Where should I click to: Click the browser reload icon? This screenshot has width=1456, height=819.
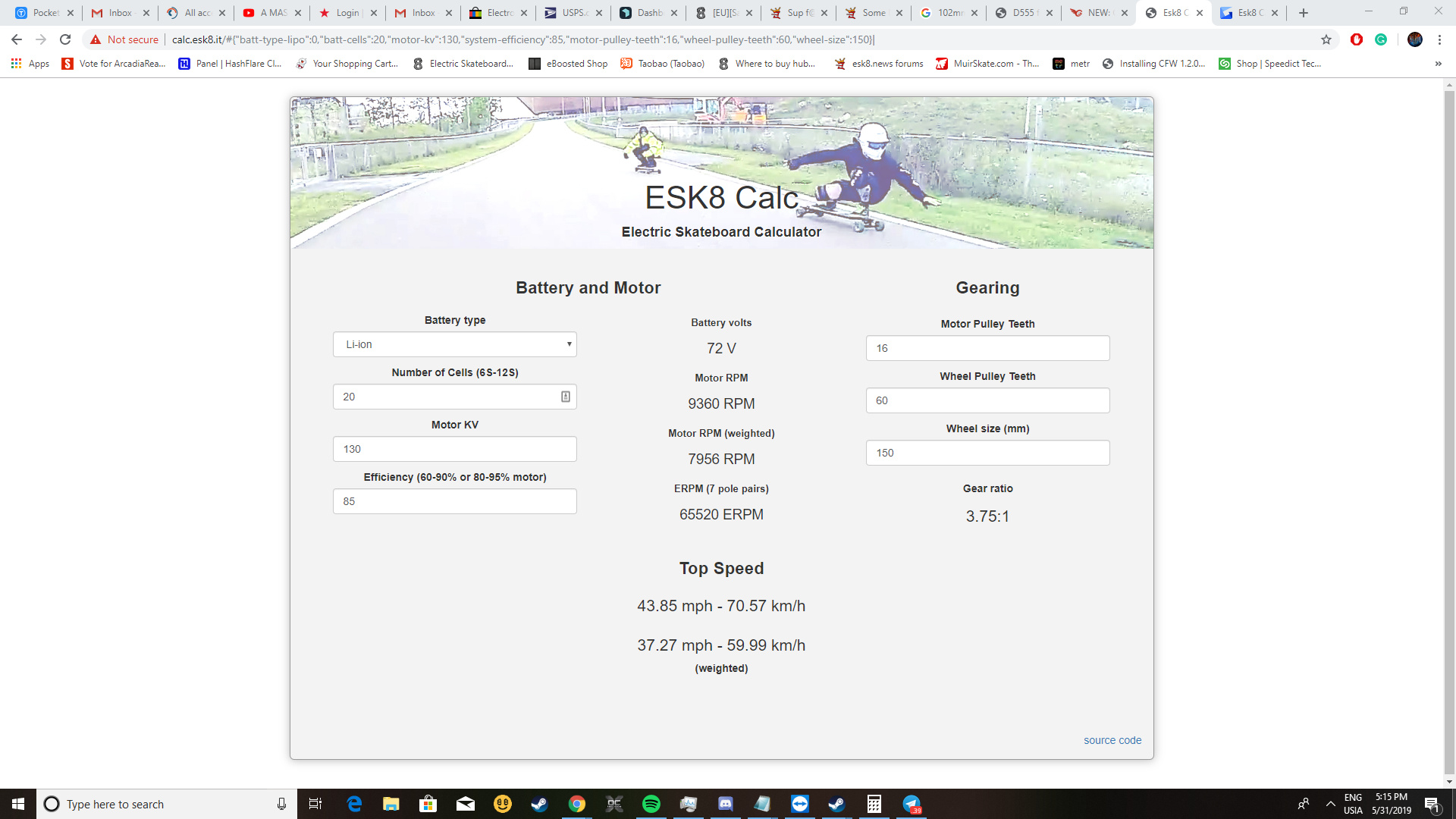click(x=65, y=39)
